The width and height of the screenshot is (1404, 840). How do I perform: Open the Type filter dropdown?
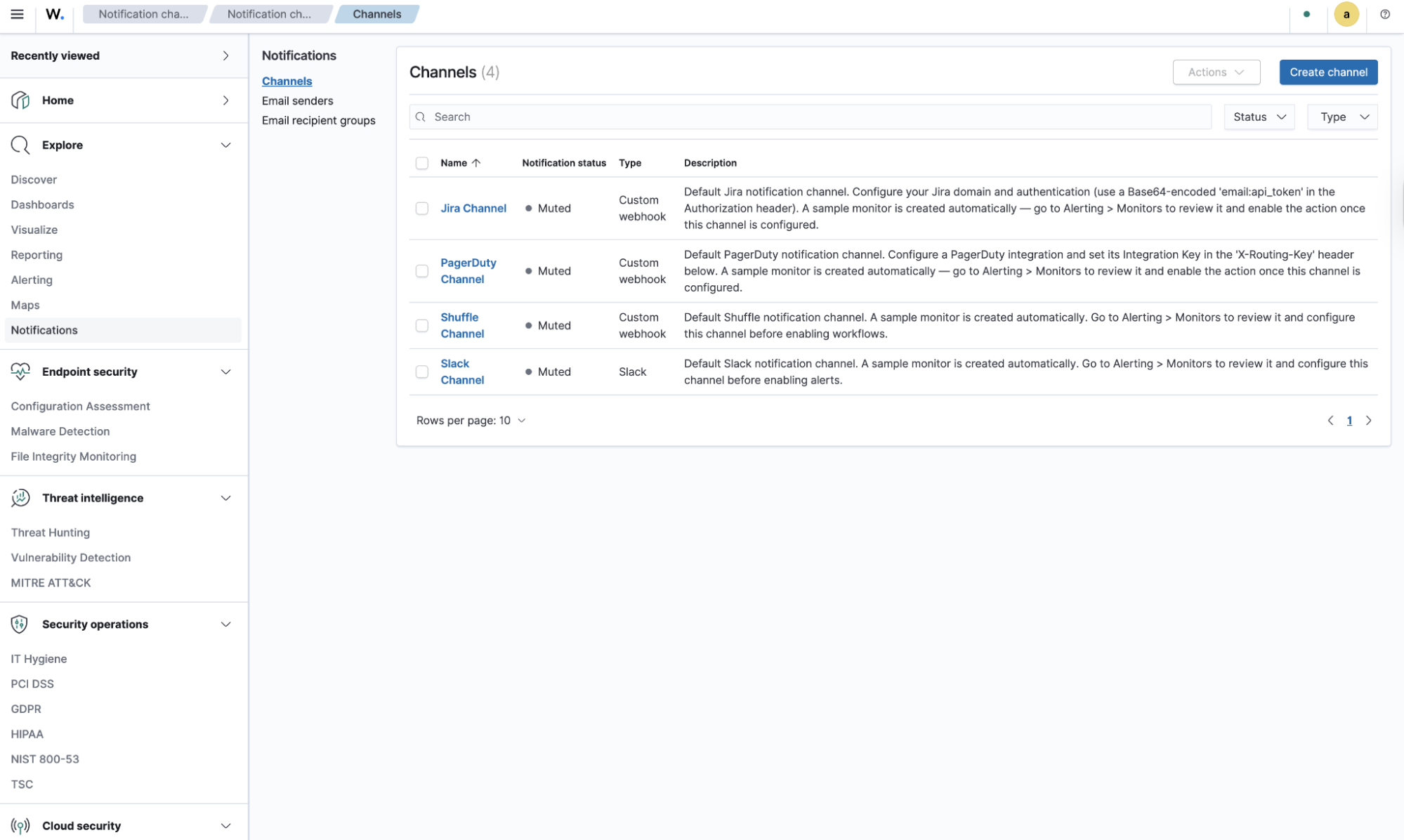[x=1342, y=117]
